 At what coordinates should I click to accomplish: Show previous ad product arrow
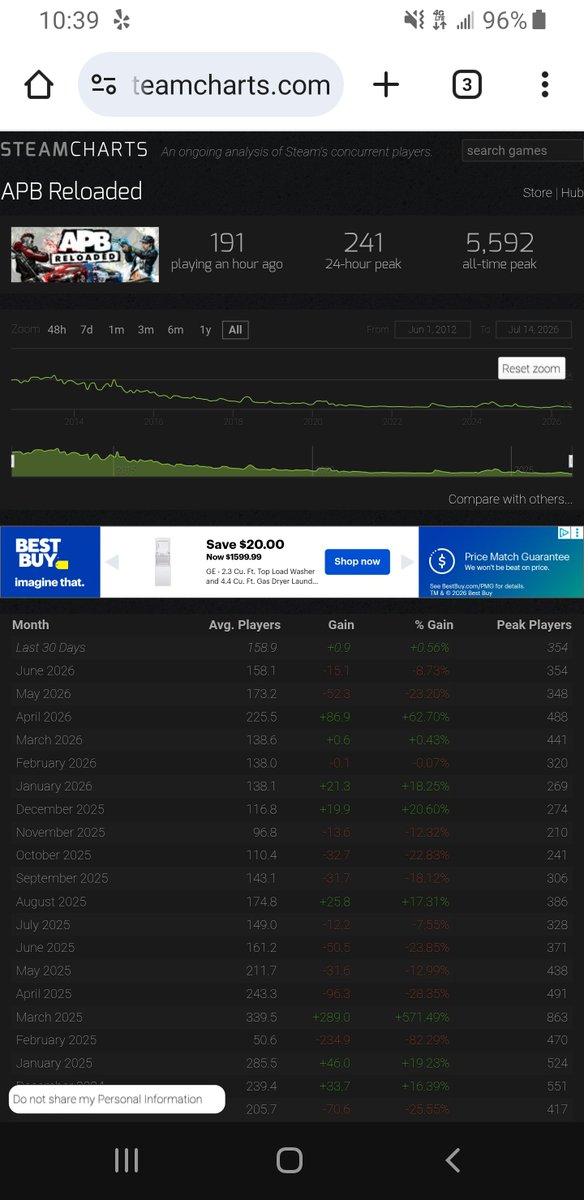click(112, 562)
